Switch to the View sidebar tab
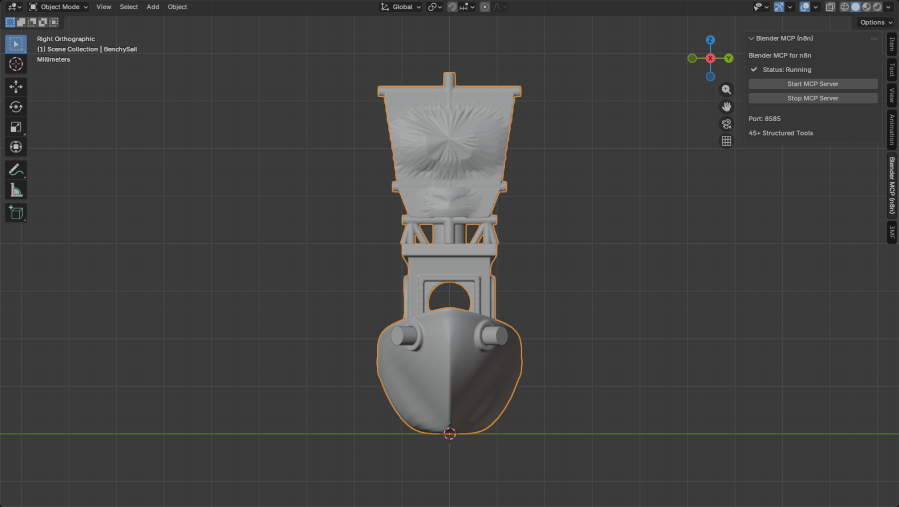899x507 pixels. pos(892,95)
